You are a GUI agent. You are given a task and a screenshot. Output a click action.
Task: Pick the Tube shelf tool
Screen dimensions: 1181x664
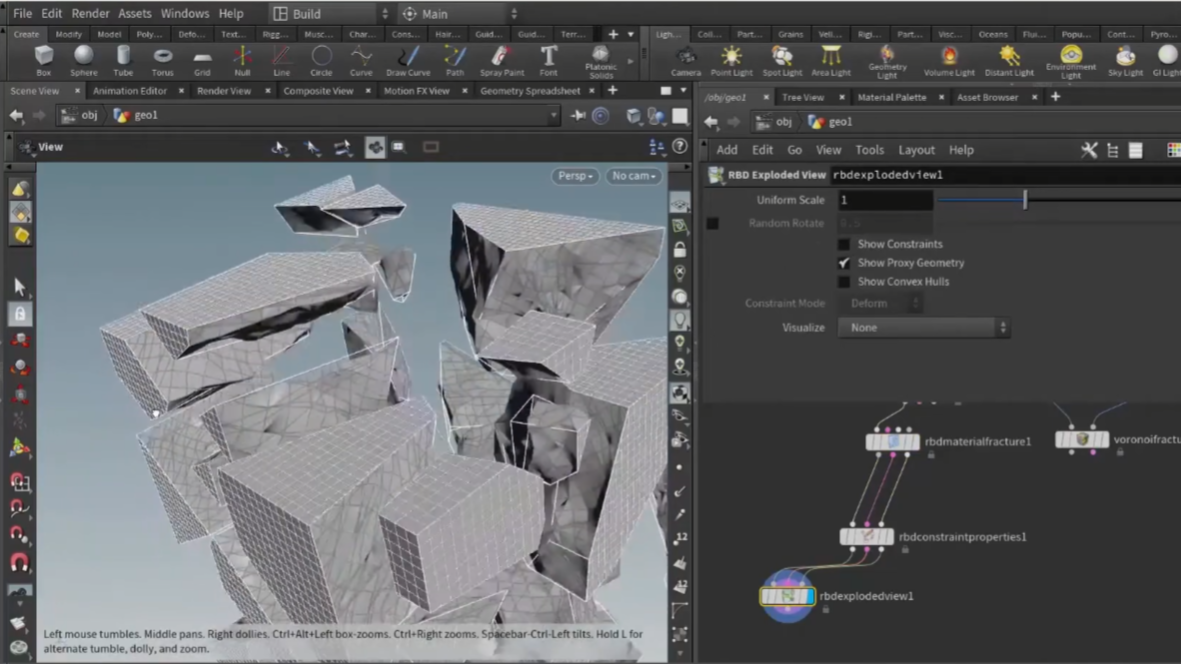coord(123,60)
